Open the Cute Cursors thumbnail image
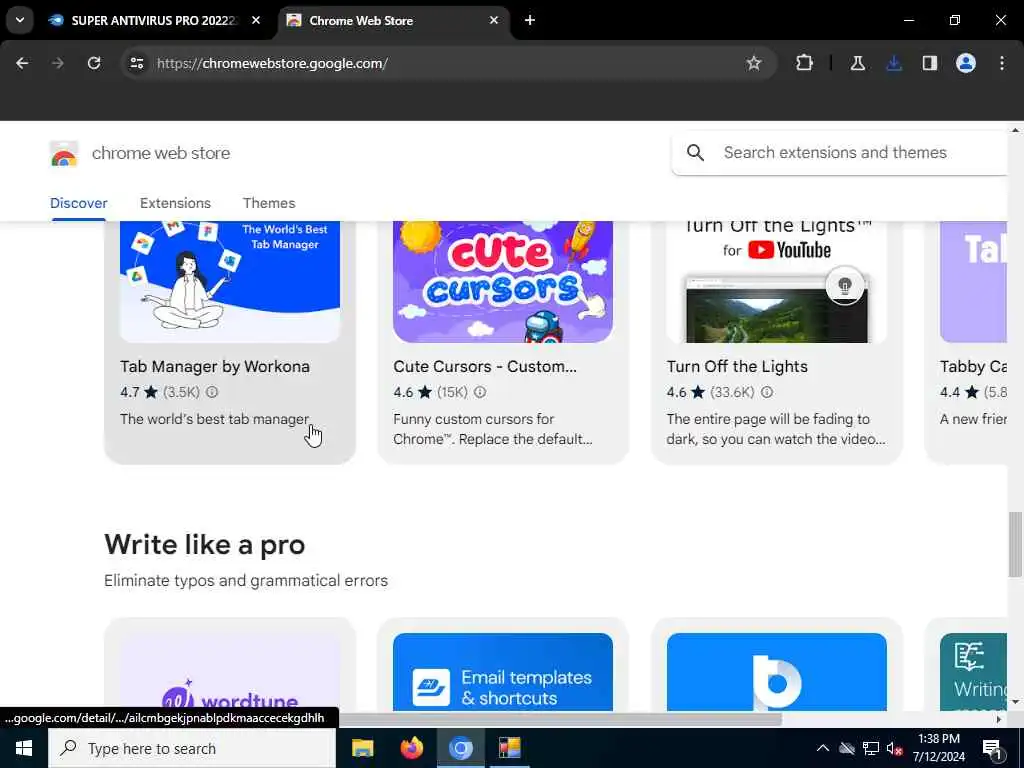 coord(503,281)
